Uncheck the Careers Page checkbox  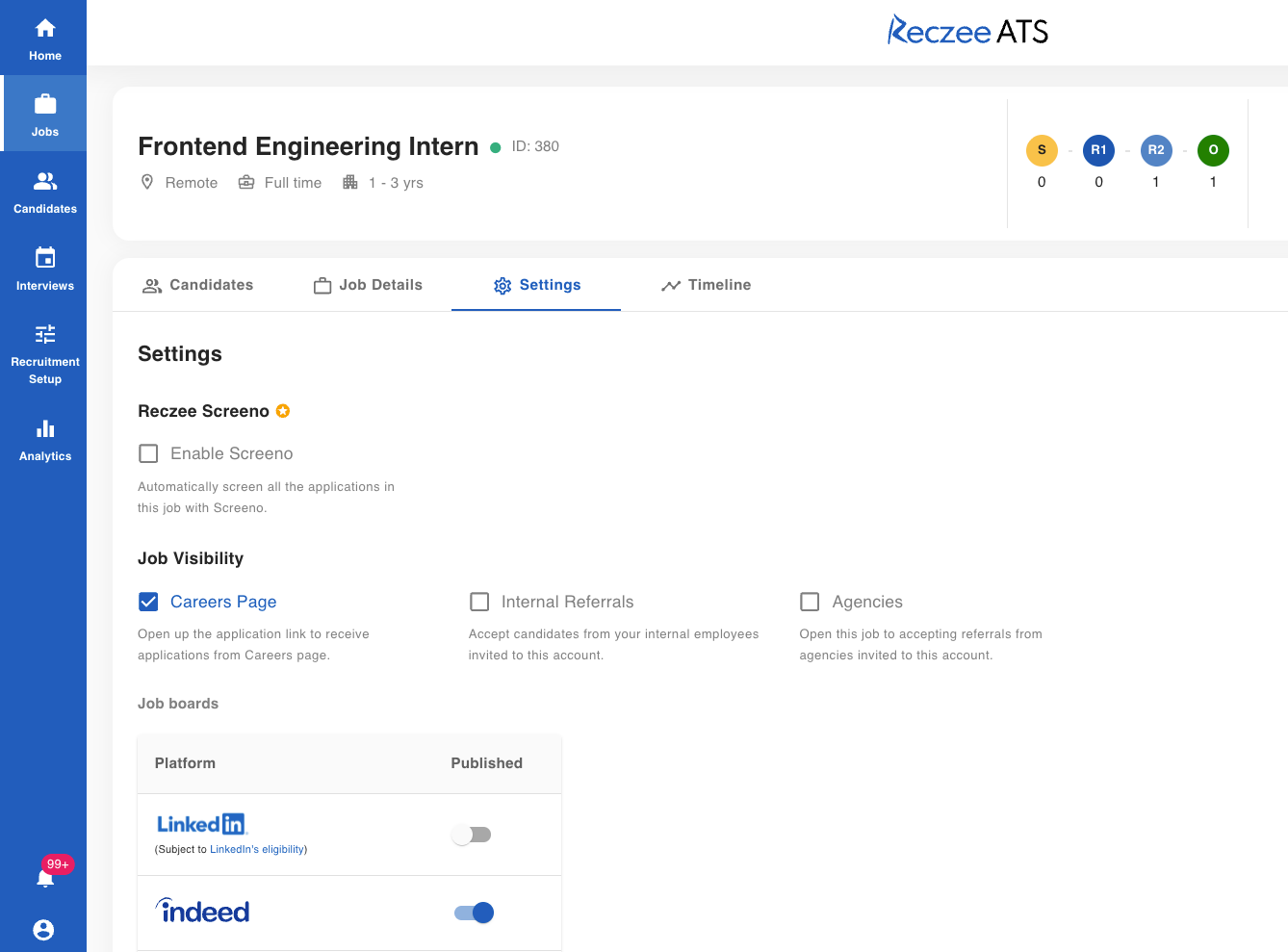(x=148, y=602)
